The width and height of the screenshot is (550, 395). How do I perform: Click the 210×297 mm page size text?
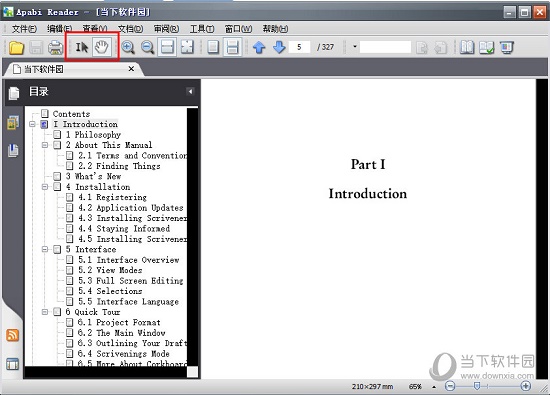(373, 387)
